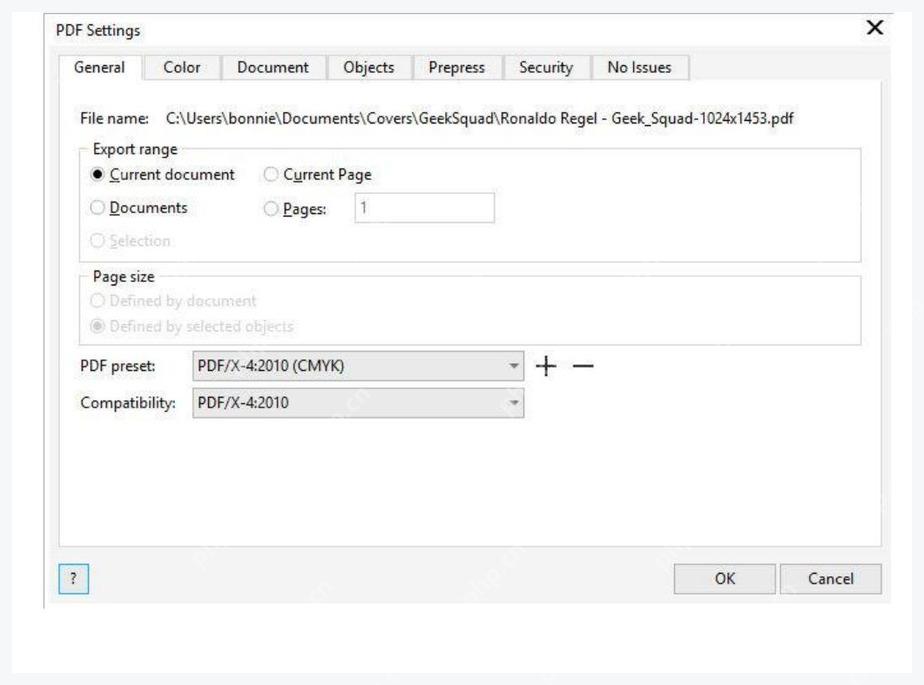The image size is (924, 685).
Task: Click the Compatibility label
Action: tap(128, 403)
